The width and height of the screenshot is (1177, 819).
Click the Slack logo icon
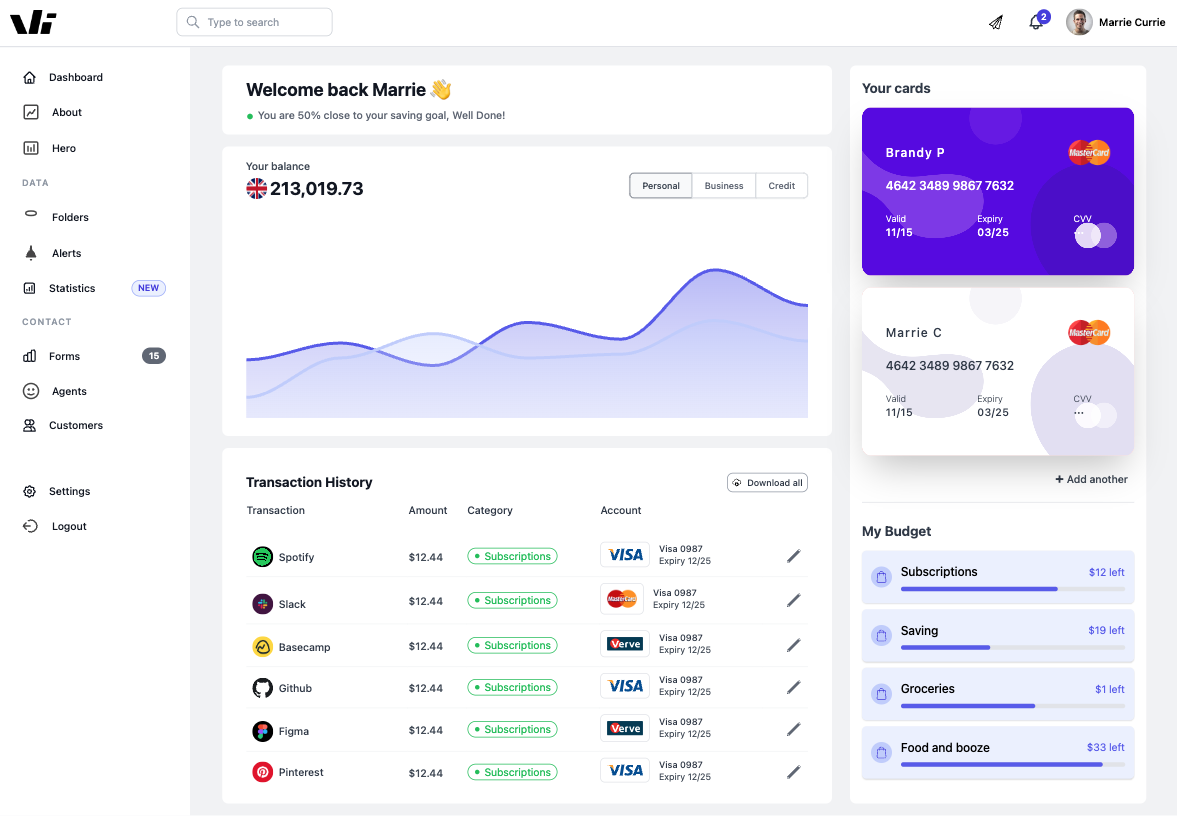coord(263,604)
